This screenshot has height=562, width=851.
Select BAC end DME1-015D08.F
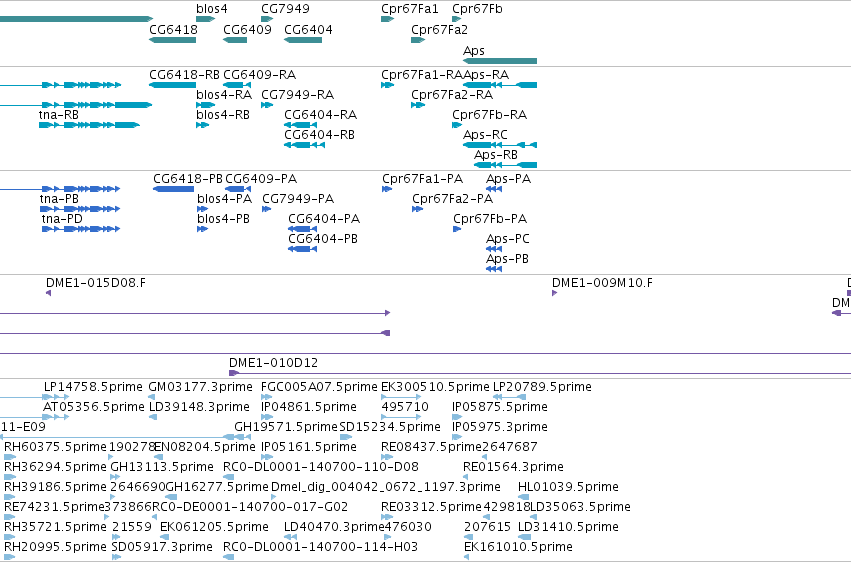[x=48, y=293]
